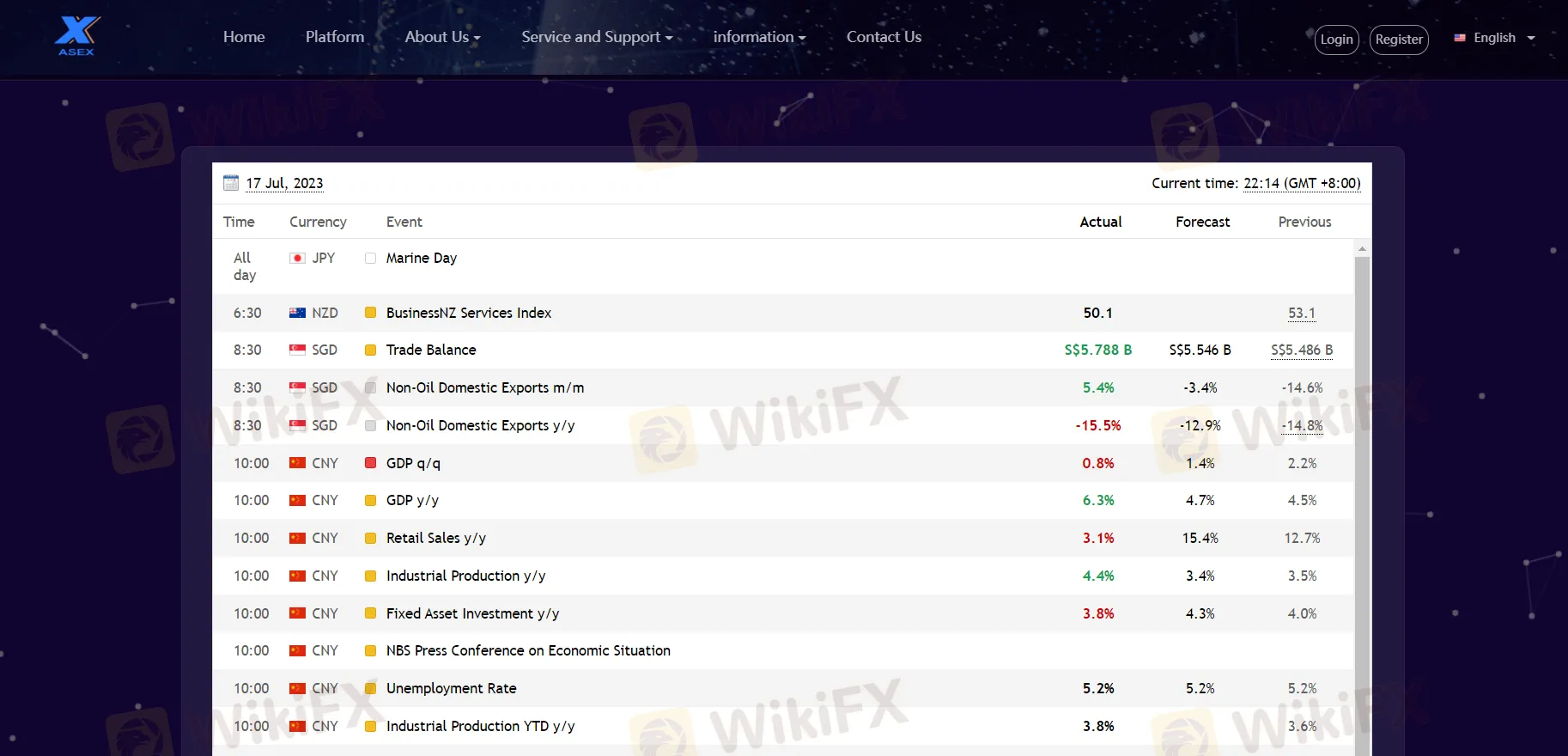Screen dimensions: 1568x756
Task: Toggle gray box for Non-Oil Exports y/y
Action: [371, 426]
